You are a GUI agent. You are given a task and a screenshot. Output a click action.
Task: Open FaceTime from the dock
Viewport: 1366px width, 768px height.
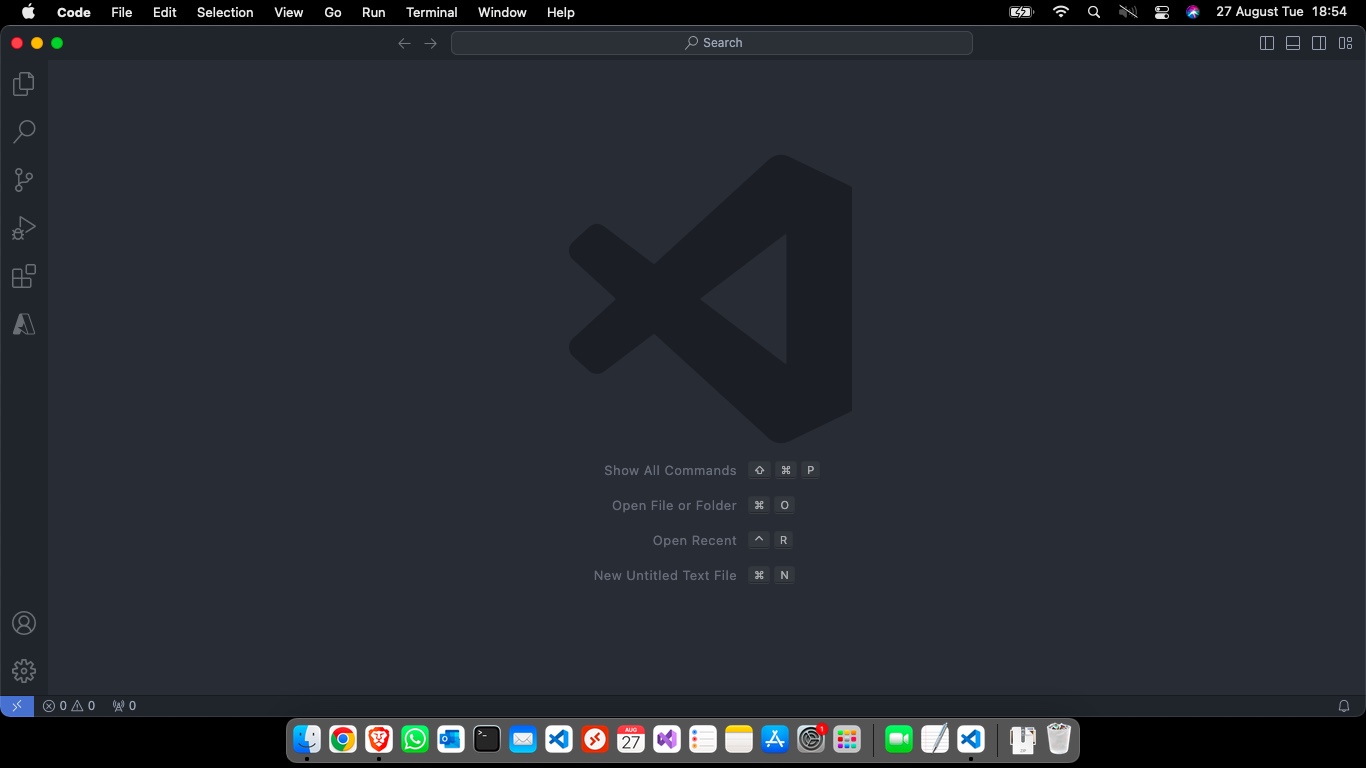tap(899, 739)
